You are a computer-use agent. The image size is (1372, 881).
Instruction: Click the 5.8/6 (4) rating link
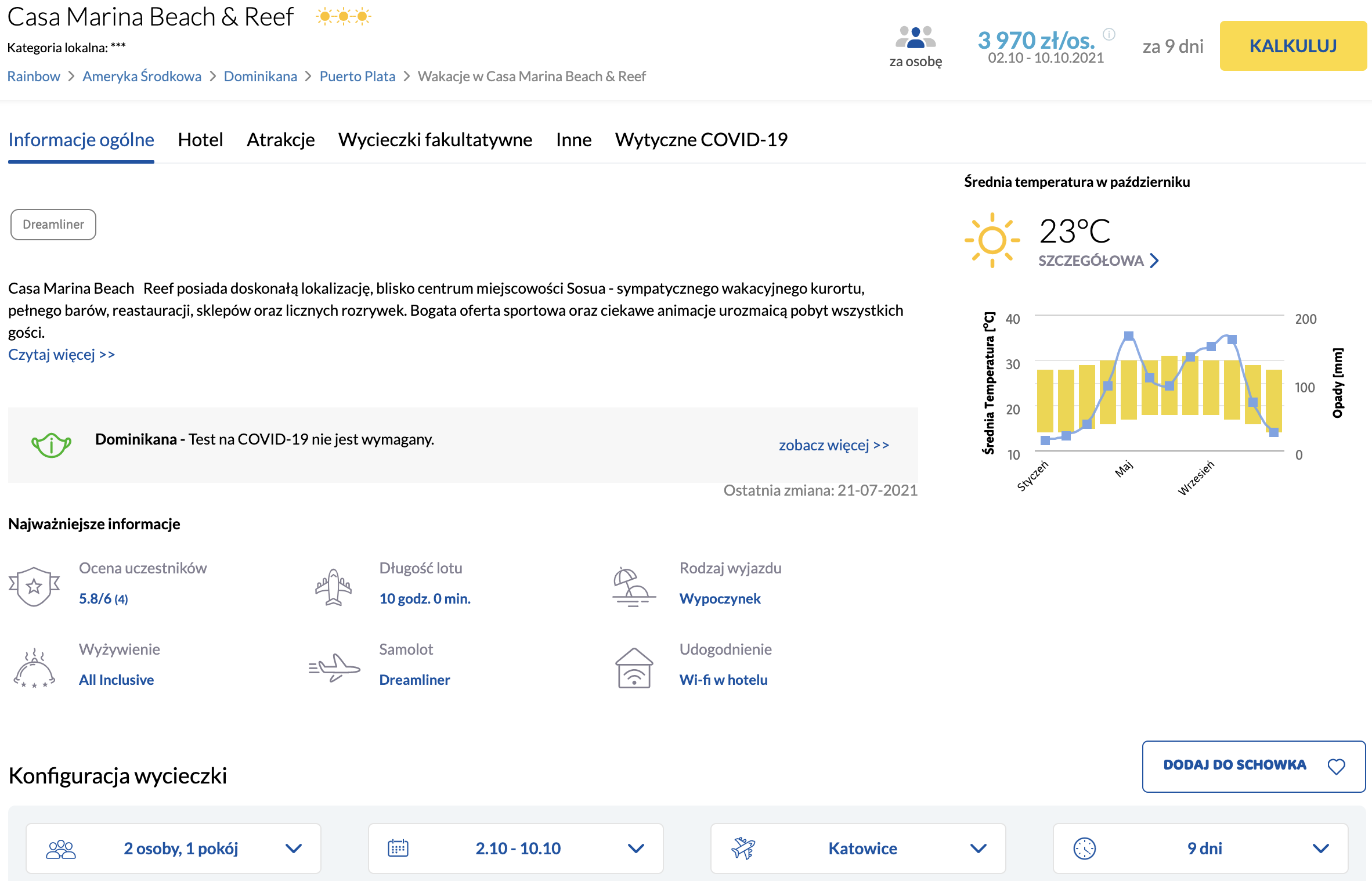coord(103,599)
